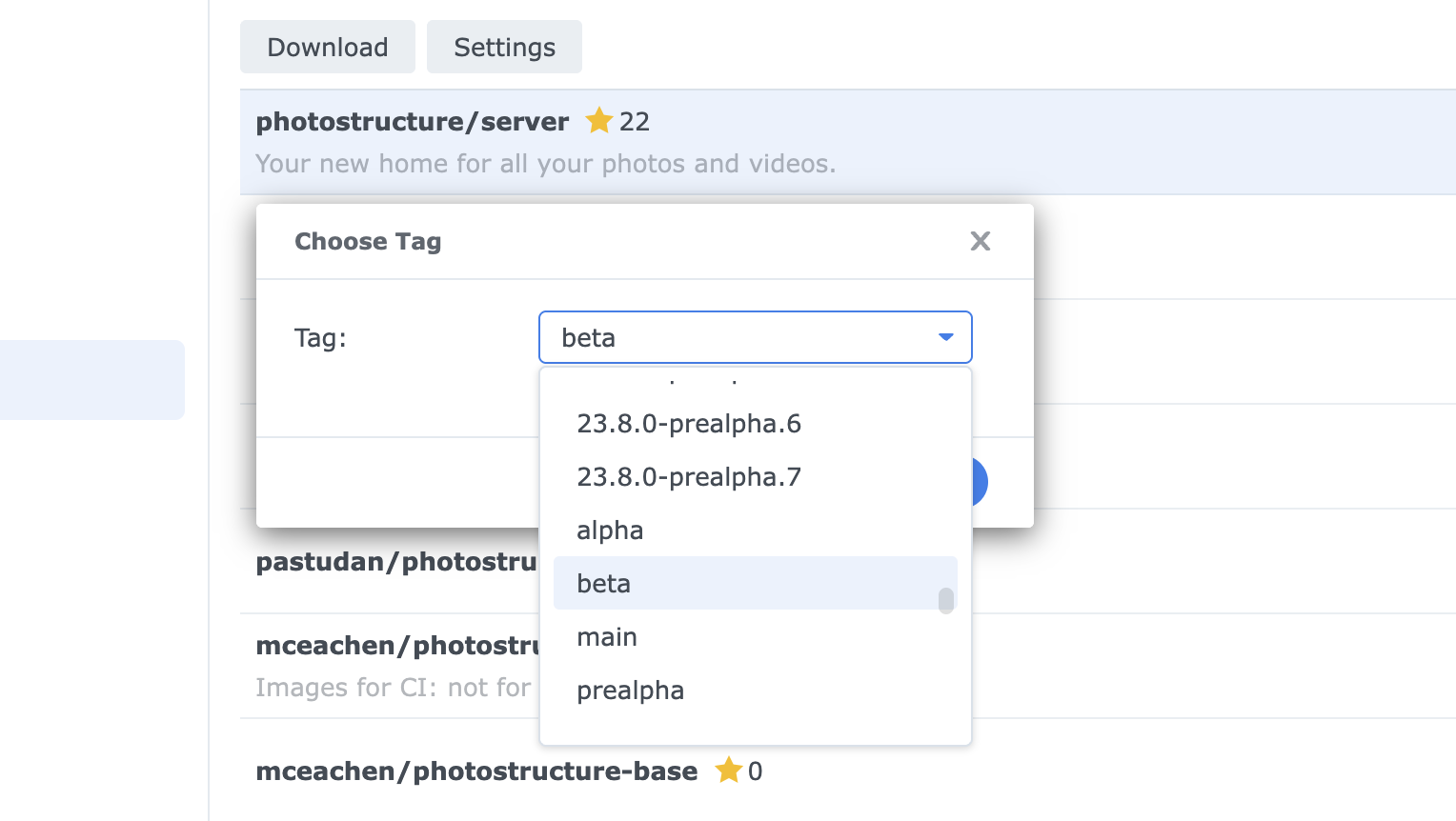
Task: Click the star icon beside photostructure/server
Action: (x=598, y=121)
